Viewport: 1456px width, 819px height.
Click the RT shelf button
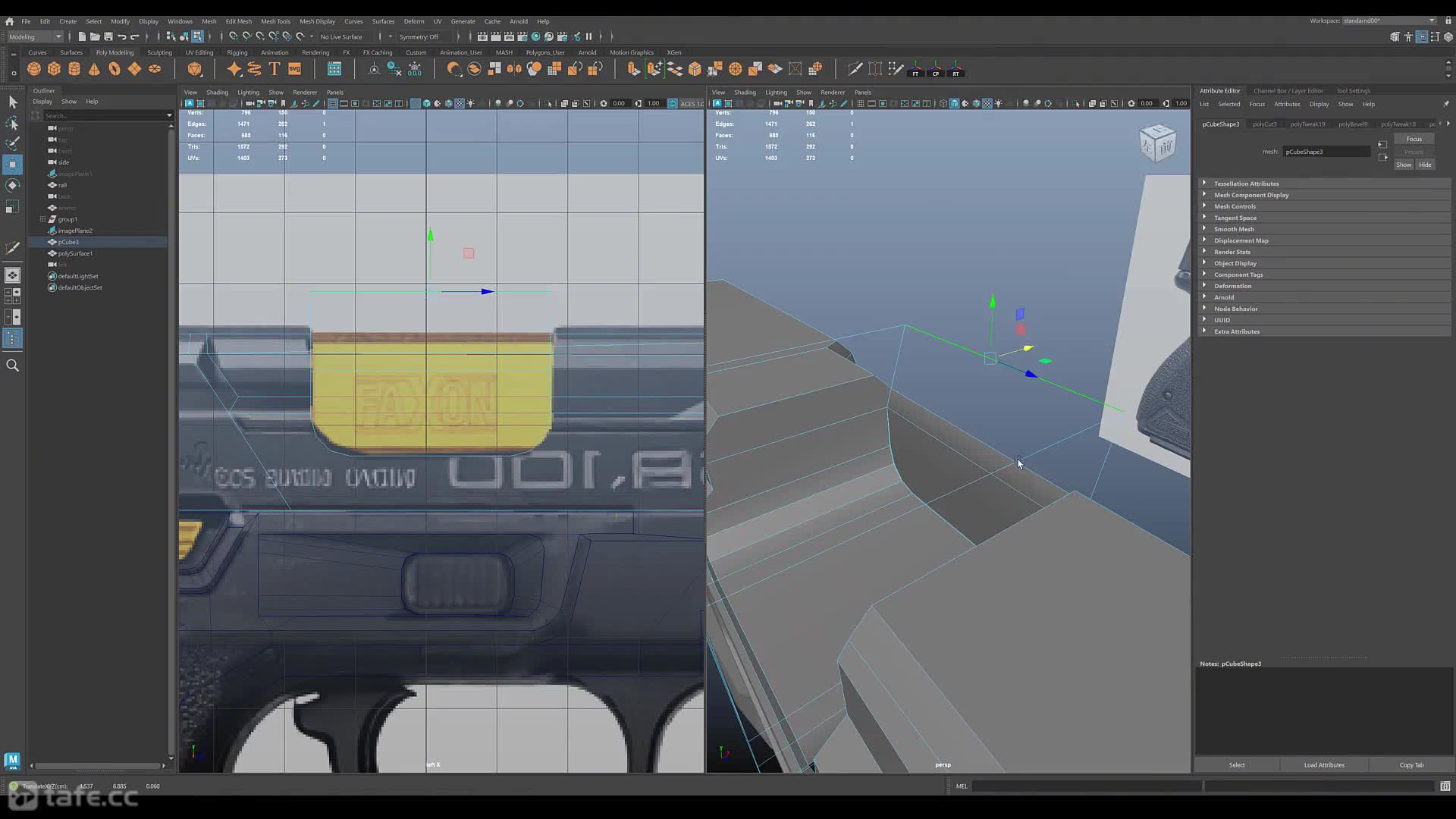click(x=956, y=69)
